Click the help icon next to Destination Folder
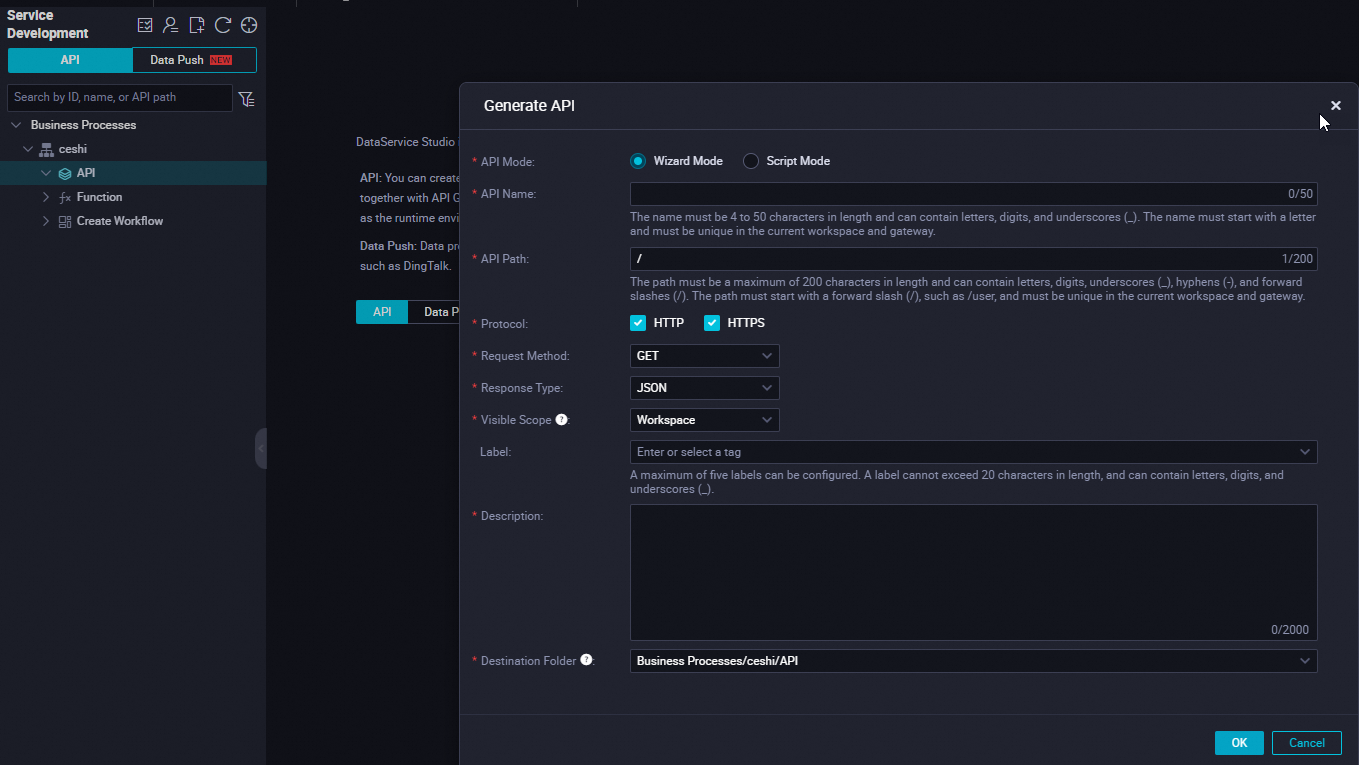The image size is (1359, 765). click(586, 660)
